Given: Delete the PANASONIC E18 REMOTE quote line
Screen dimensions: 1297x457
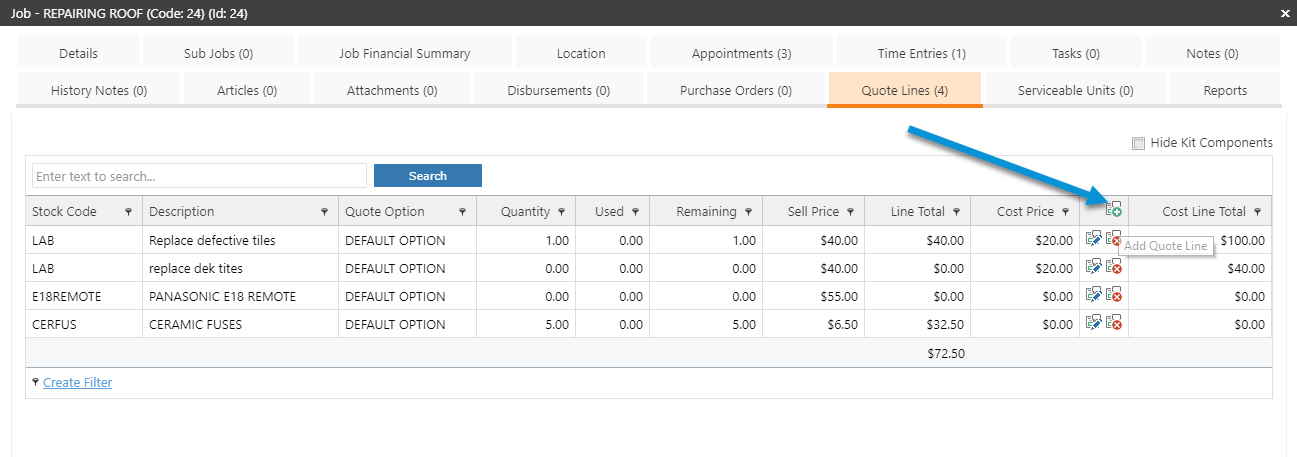Looking at the screenshot, I should coord(1114,295).
